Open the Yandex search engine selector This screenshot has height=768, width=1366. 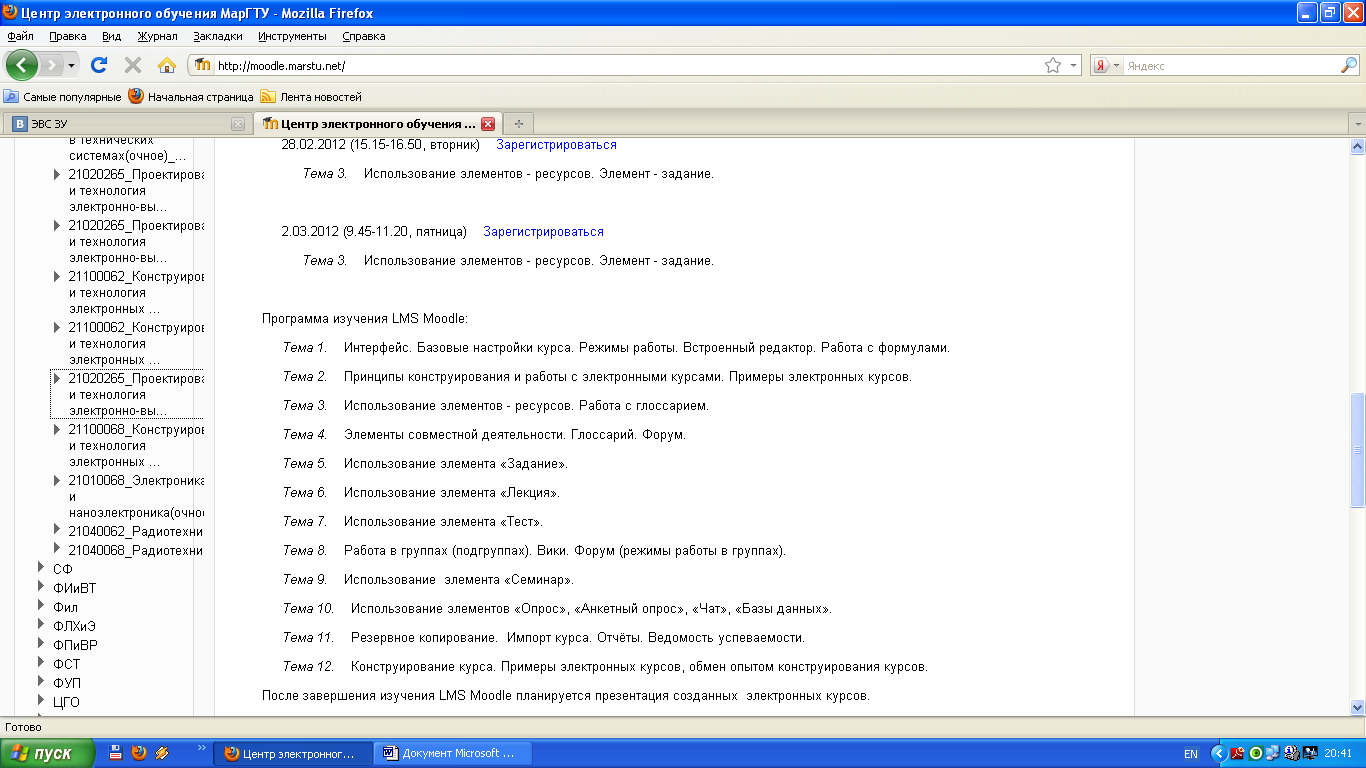pyautogui.click(x=1106, y=65)
